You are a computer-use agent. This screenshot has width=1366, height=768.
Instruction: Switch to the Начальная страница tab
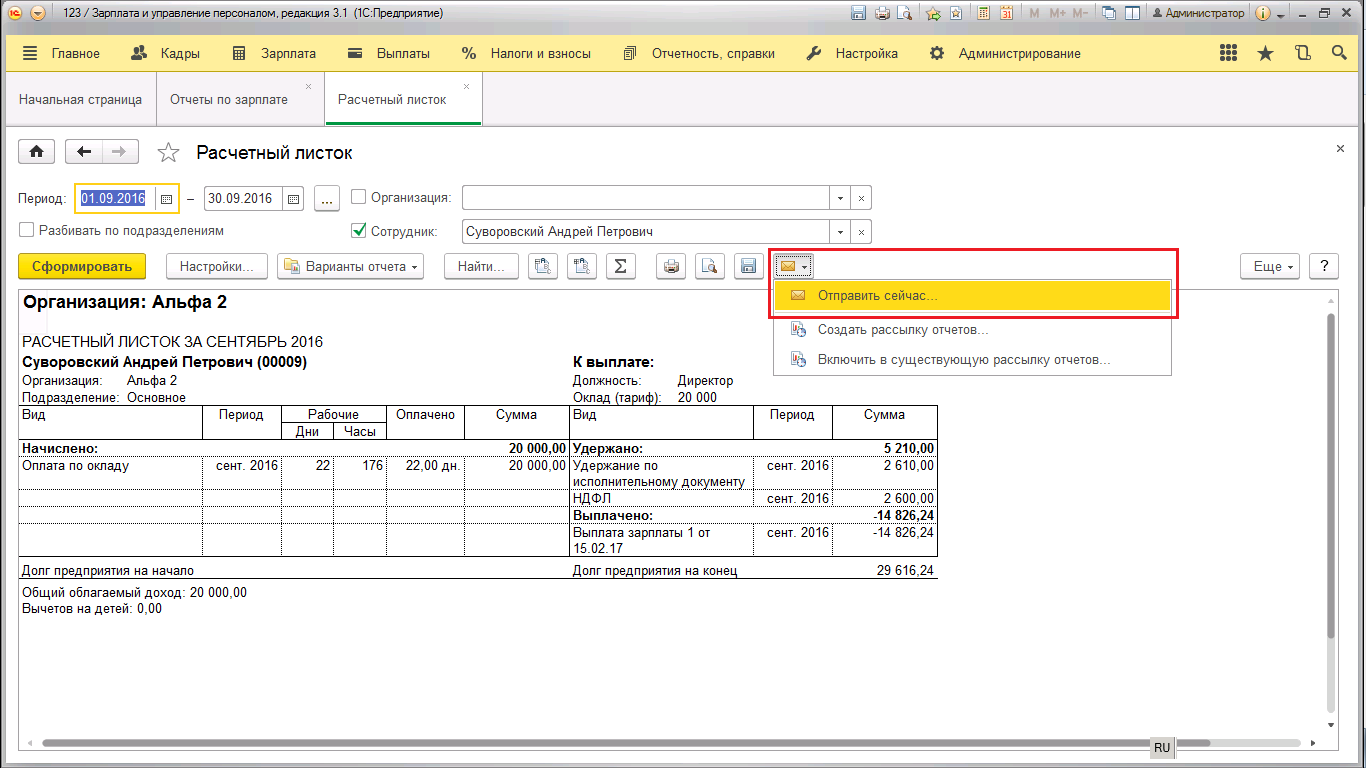click(81, 99)
